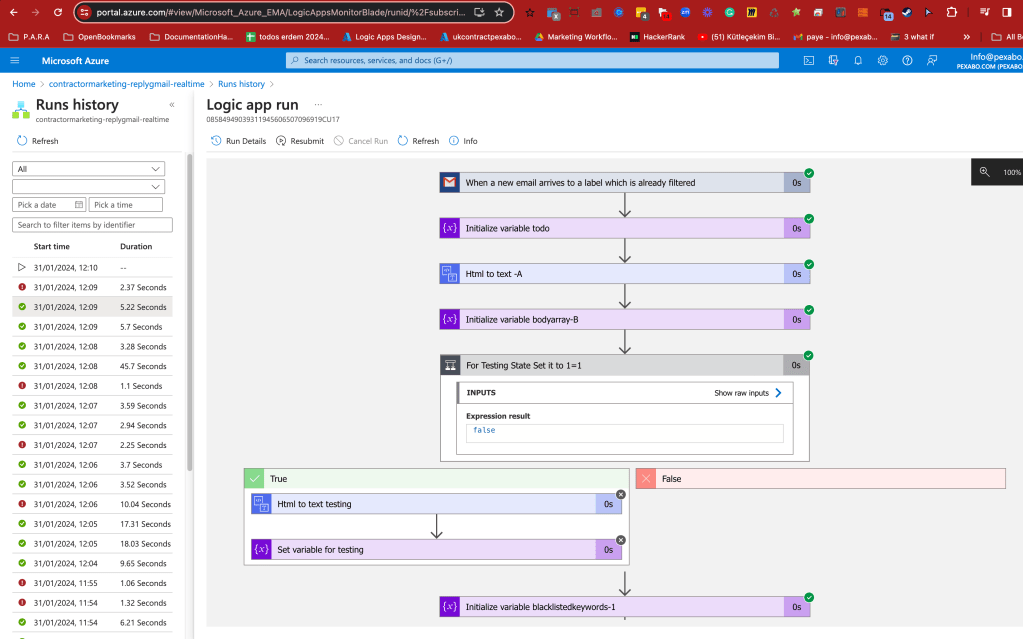1023x639 pixels.
Task: Click the browser back arrow
Action: [14, 12]
